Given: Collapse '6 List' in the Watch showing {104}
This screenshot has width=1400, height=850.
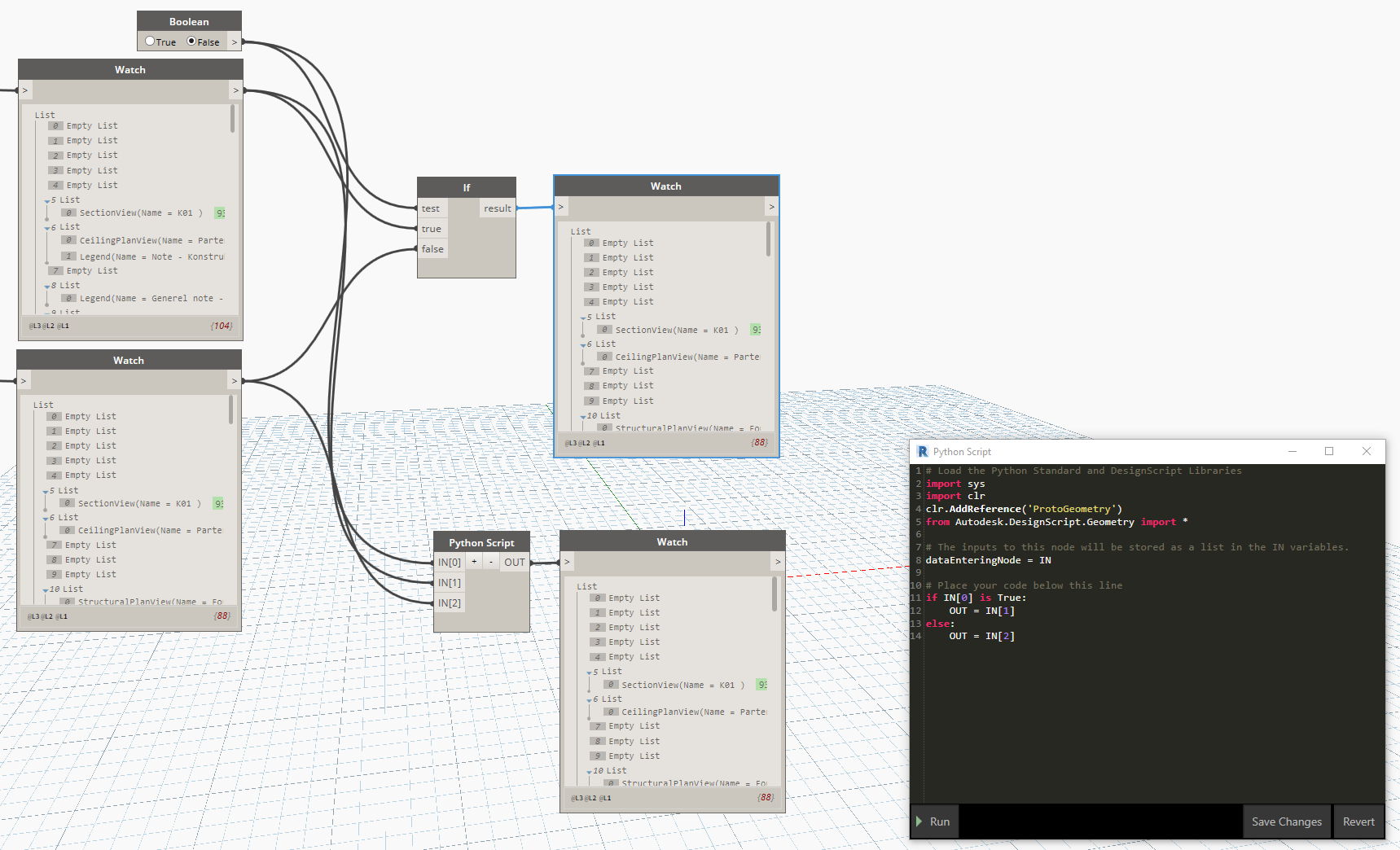Looking at the screenshot, I should coord(47,228).
